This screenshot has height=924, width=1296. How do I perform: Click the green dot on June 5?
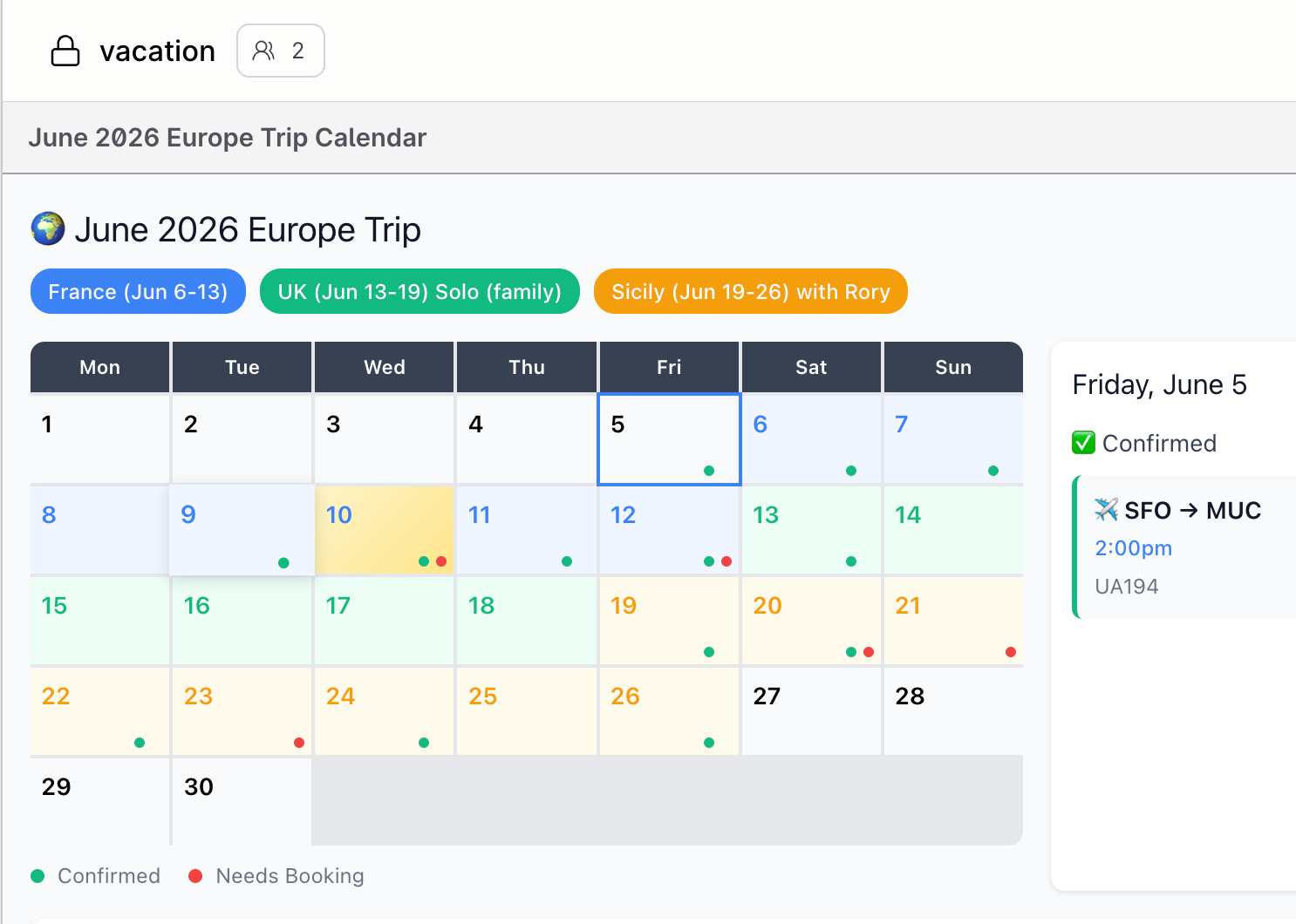[x=709, y=471]
